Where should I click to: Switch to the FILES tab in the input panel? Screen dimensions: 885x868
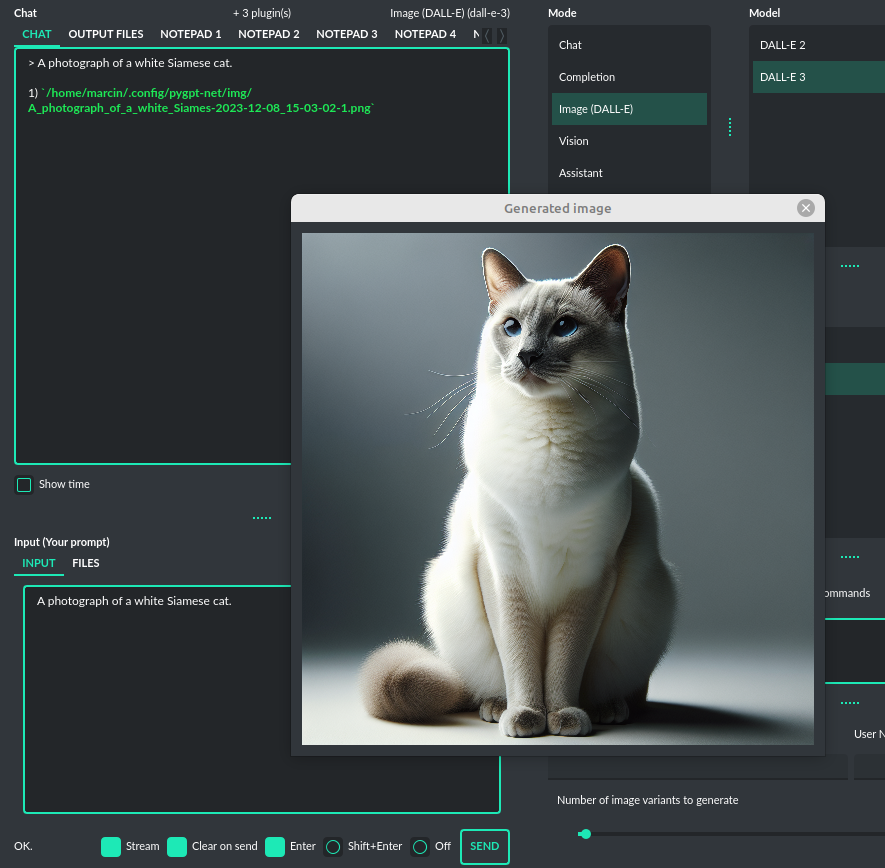[86, 563]
